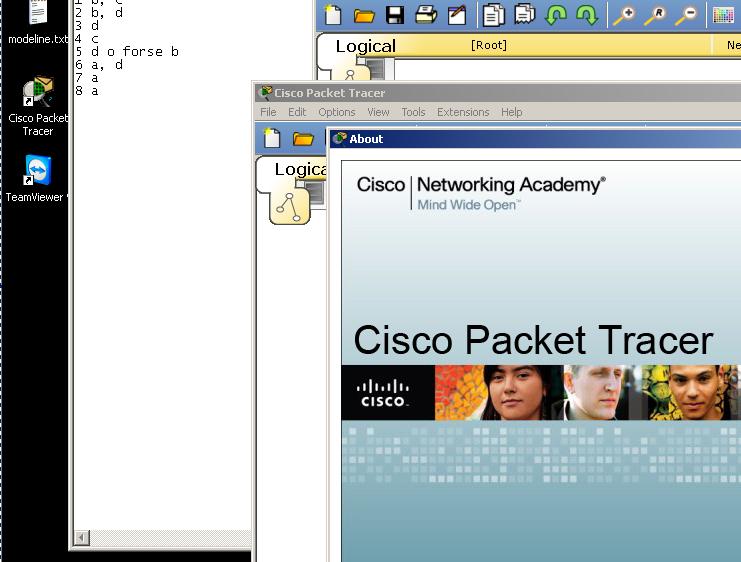Click line '2 b, d' in text editor
This screenshot has height=562, width=741.
[x=99, y=13]
